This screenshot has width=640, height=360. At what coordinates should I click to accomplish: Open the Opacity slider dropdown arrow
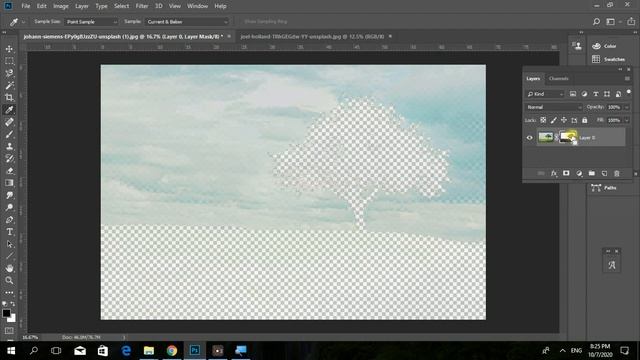[627, 107]
